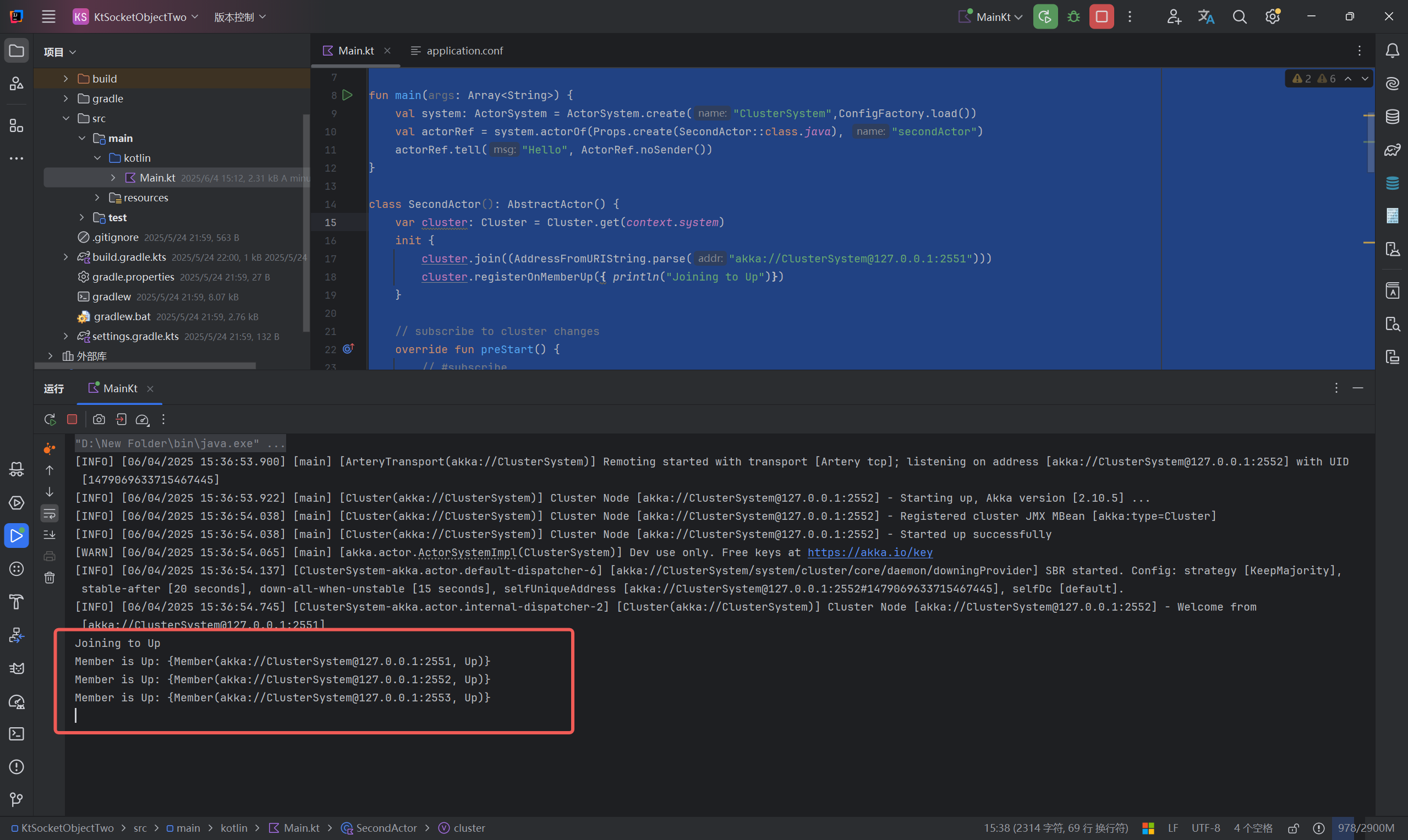Open the Database tool window

[1392, 117]
